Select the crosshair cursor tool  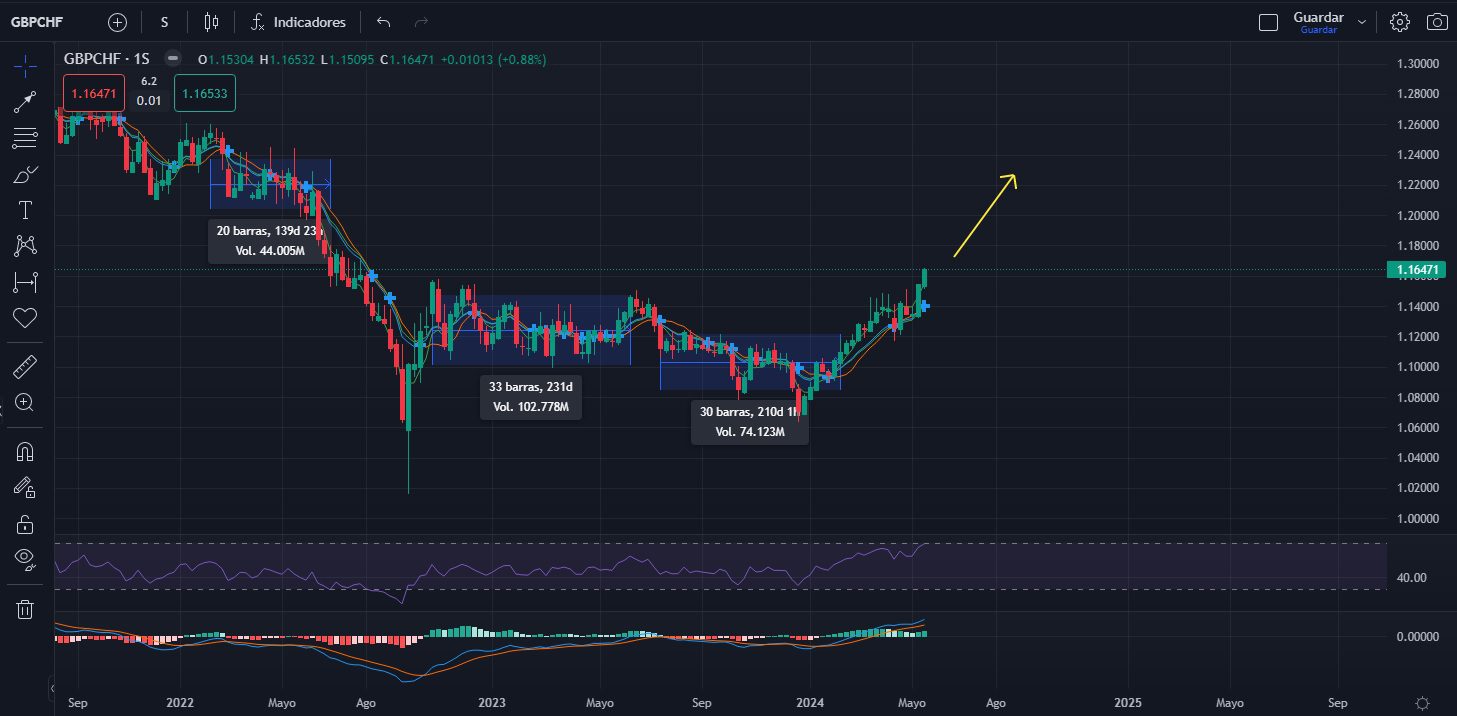tap(25, 66)
